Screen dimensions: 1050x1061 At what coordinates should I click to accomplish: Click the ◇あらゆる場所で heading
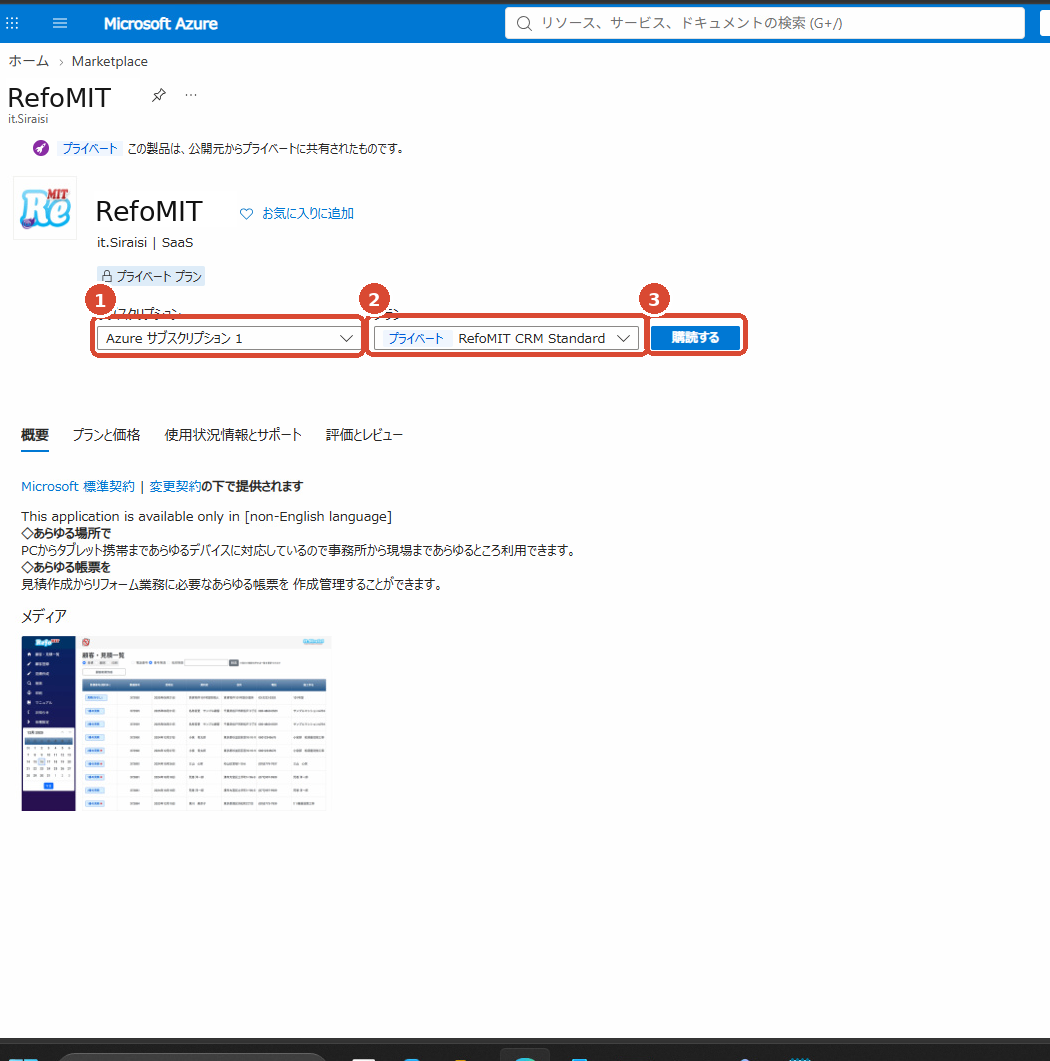coord(66,533)
